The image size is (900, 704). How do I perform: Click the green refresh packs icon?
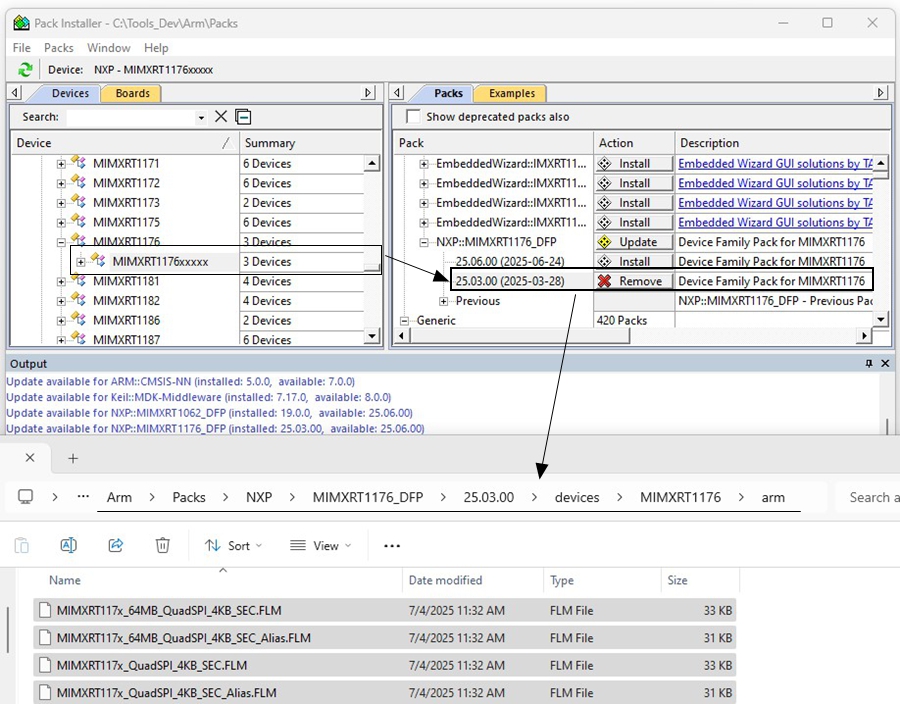[25, 69]
